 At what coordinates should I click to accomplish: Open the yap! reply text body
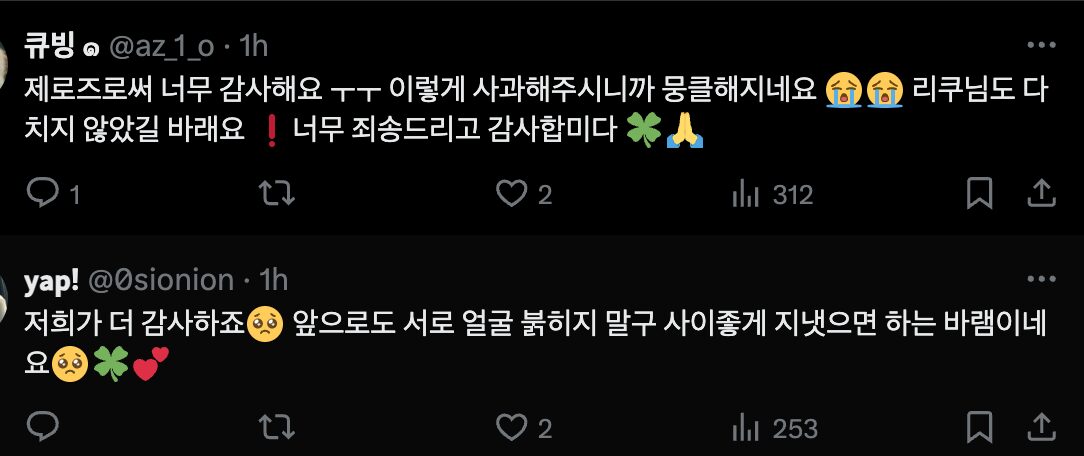click(x=534, y=344)
